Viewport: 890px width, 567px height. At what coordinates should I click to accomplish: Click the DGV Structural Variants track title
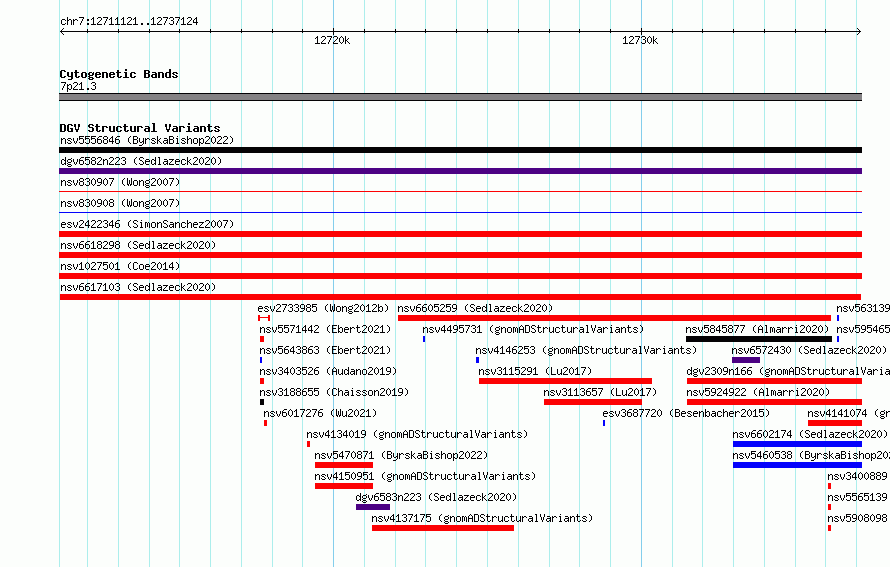coord(140,128)
